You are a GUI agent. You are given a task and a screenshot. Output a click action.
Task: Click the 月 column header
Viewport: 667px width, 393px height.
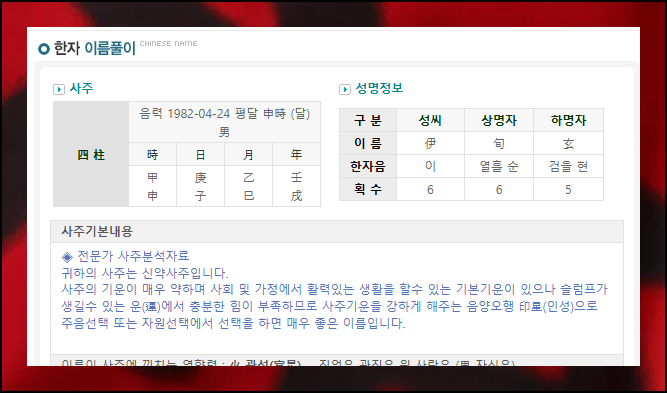248,154
